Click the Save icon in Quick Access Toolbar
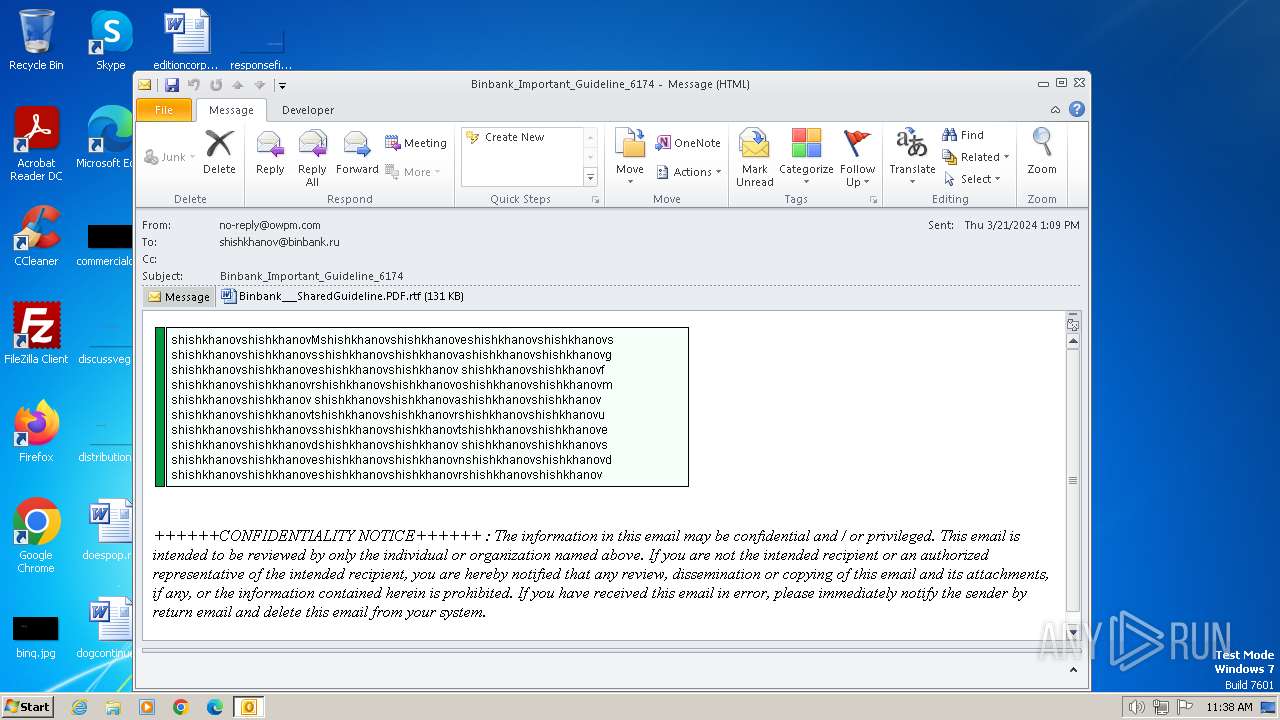Viewport: 1280px width, 720px height. coord(172,85)
